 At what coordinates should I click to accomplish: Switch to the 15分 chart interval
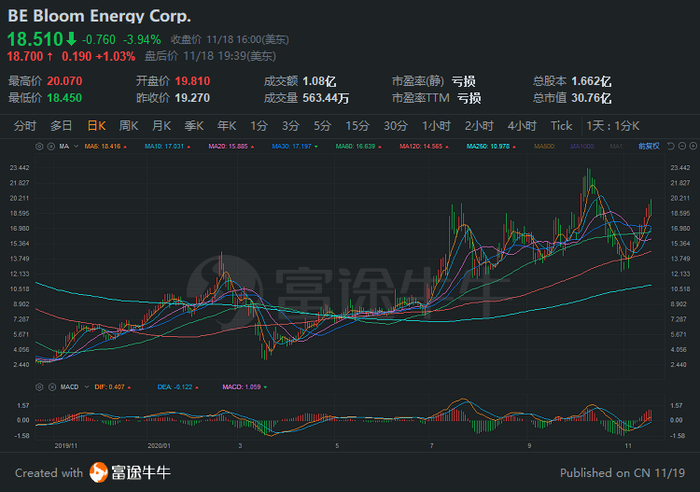coord(358,126)
